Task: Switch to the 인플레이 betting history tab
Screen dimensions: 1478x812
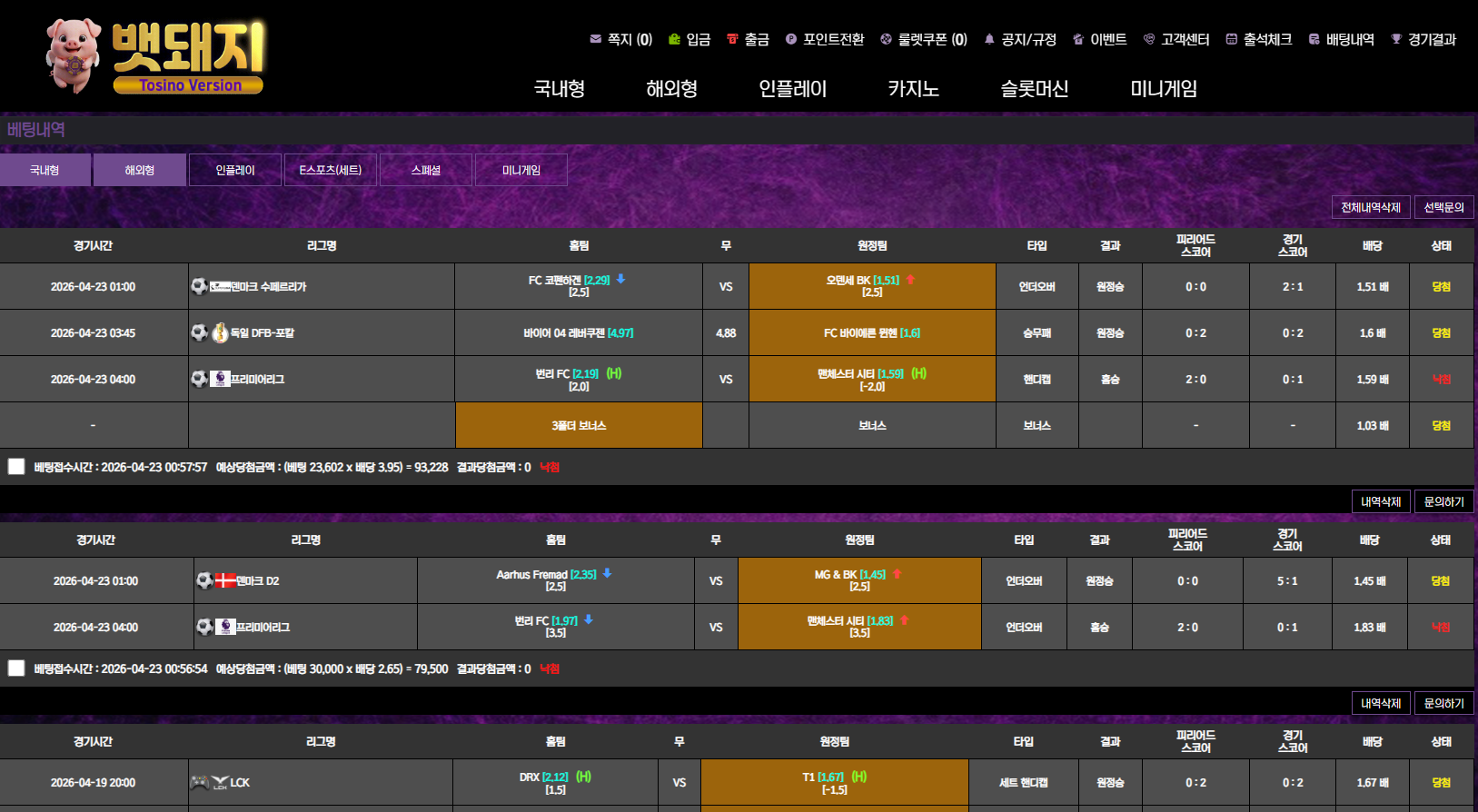Action: click(235, 170)
